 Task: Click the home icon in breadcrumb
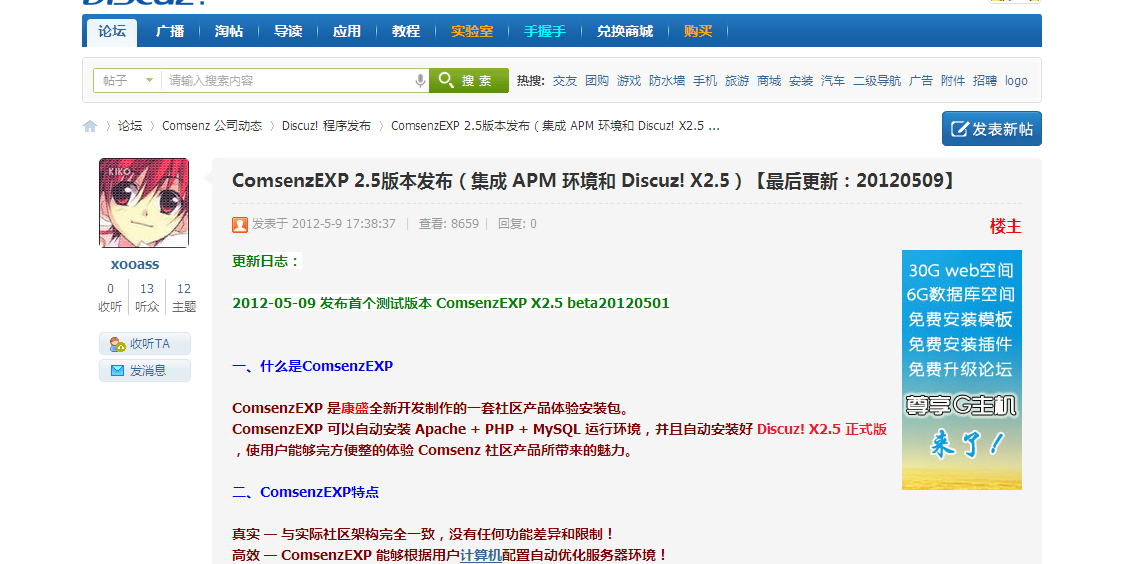click(x=90, y=126)
